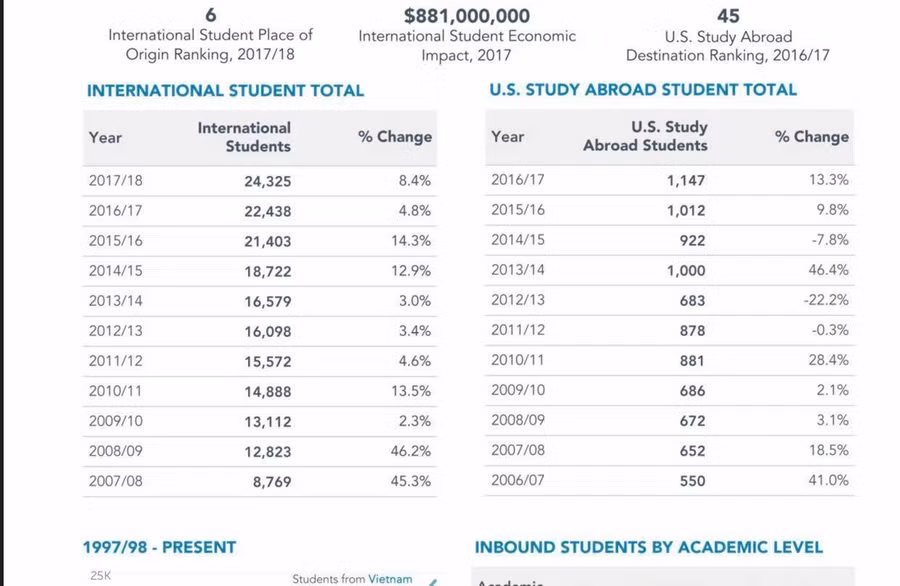
Task: Click the International Students column header
Action: pyautogui.click(x=244, y=137)
